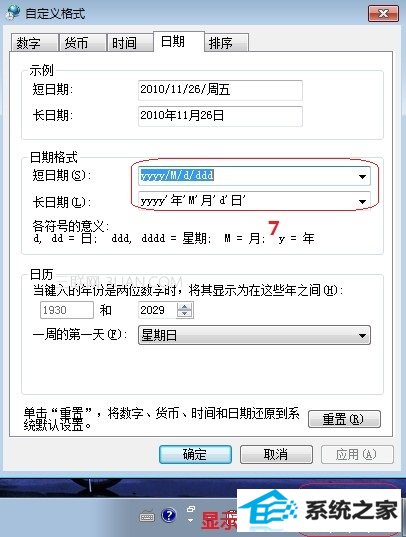Switch to the 货币 tab
Image resolution: width=406 pixels, height=537 pixels.
point(82,43)
